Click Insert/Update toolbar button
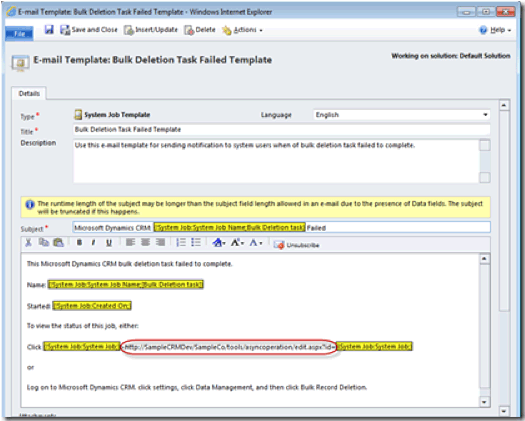The width and height of the screenshot is (525, 421). pyautogui.click(x=151, y=30)
